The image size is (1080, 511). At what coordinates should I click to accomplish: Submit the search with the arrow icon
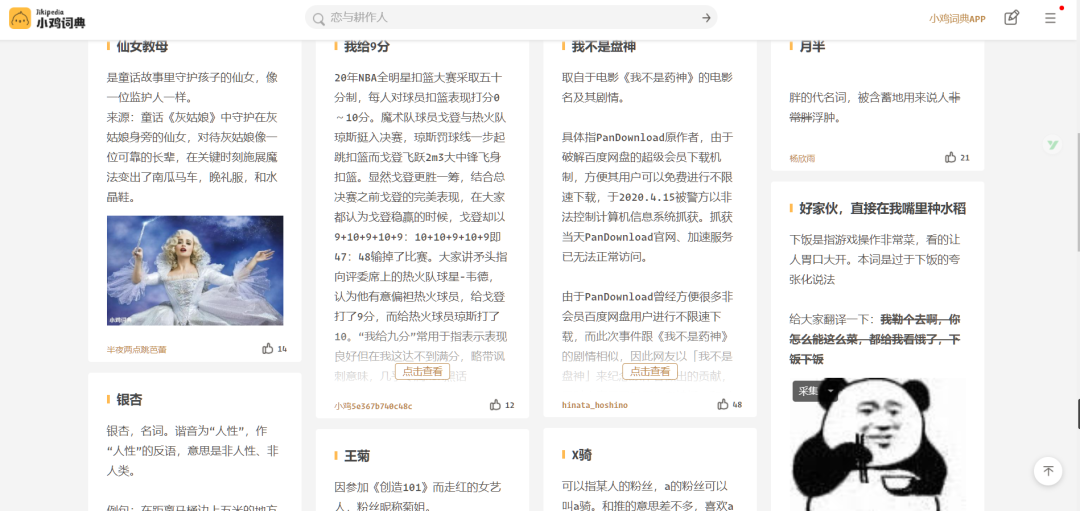pyautogui.click(x=706, y=18)
